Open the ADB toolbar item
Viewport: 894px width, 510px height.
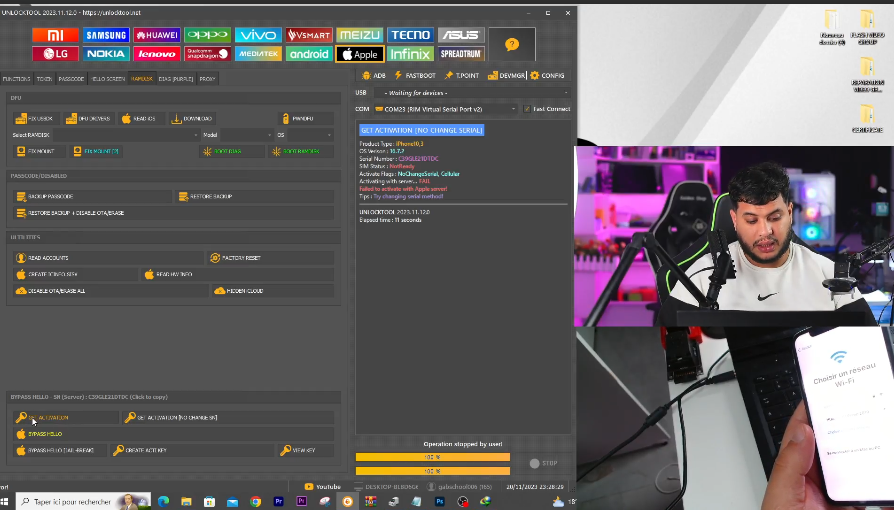[374, 75]
